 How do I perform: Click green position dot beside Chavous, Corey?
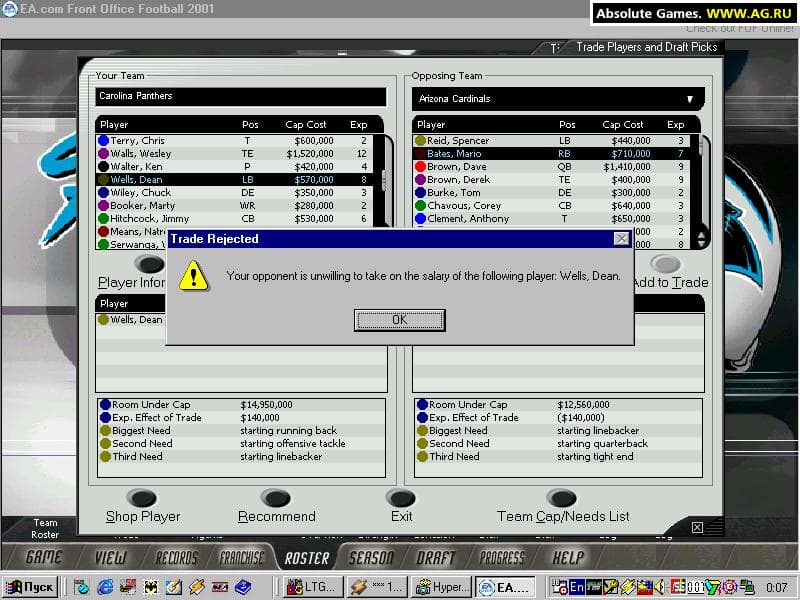[420, 206]
